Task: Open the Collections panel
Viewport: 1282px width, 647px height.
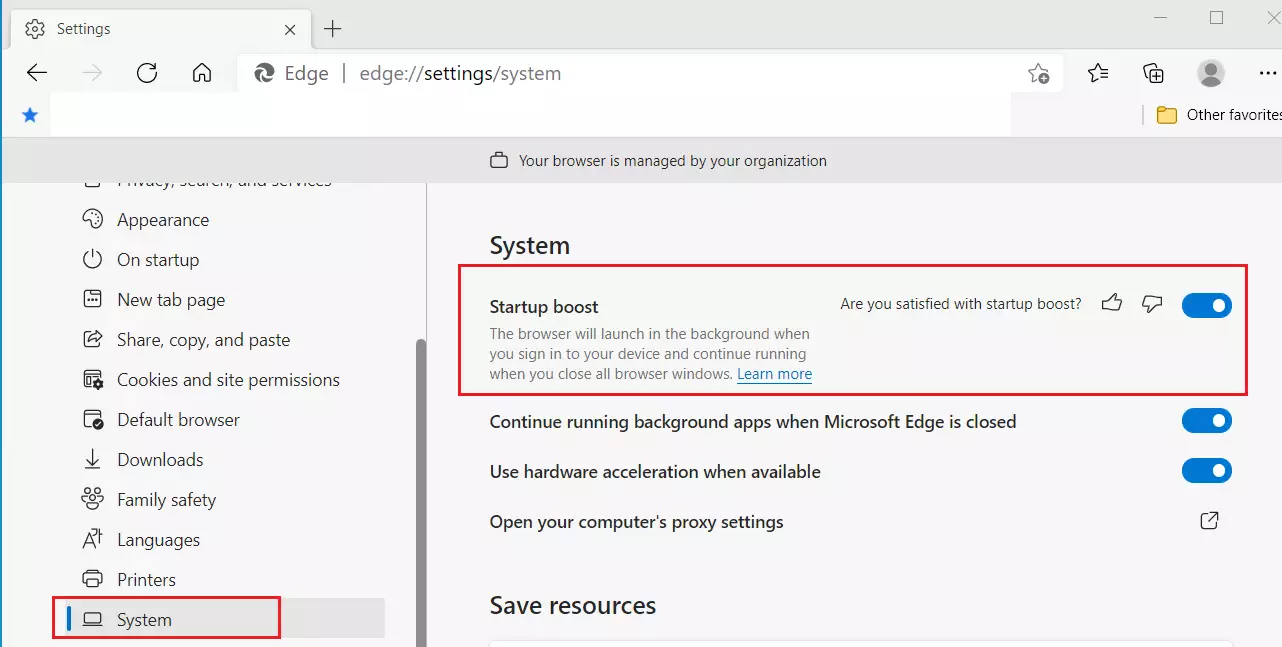Action: pos(1154,72)
